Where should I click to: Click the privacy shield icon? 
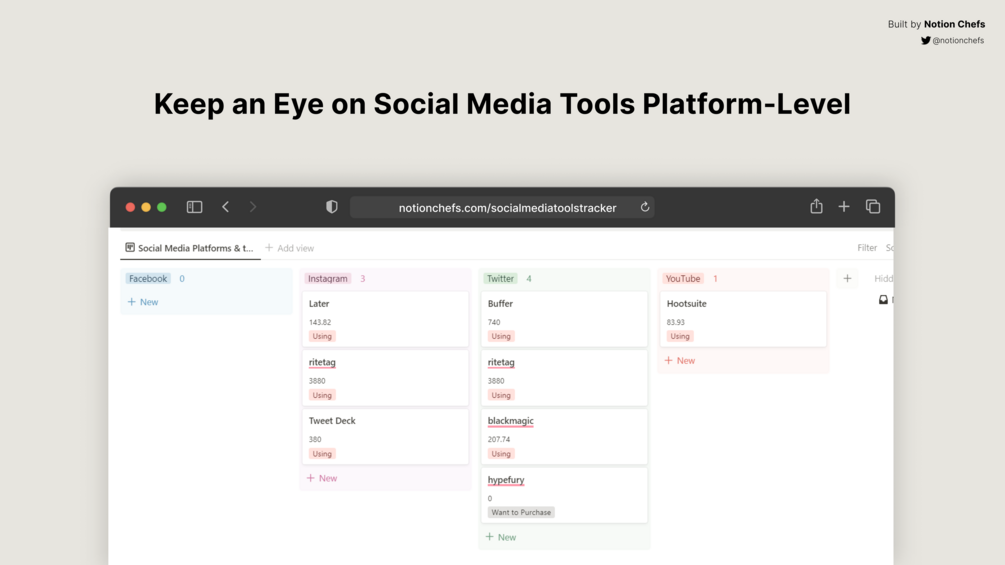tap(332, 207)
